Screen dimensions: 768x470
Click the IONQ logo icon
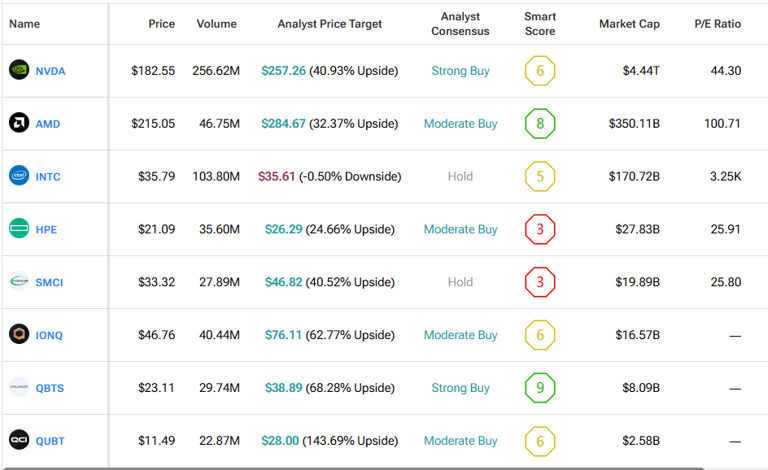pyautogui.click(x=19, y=335)
